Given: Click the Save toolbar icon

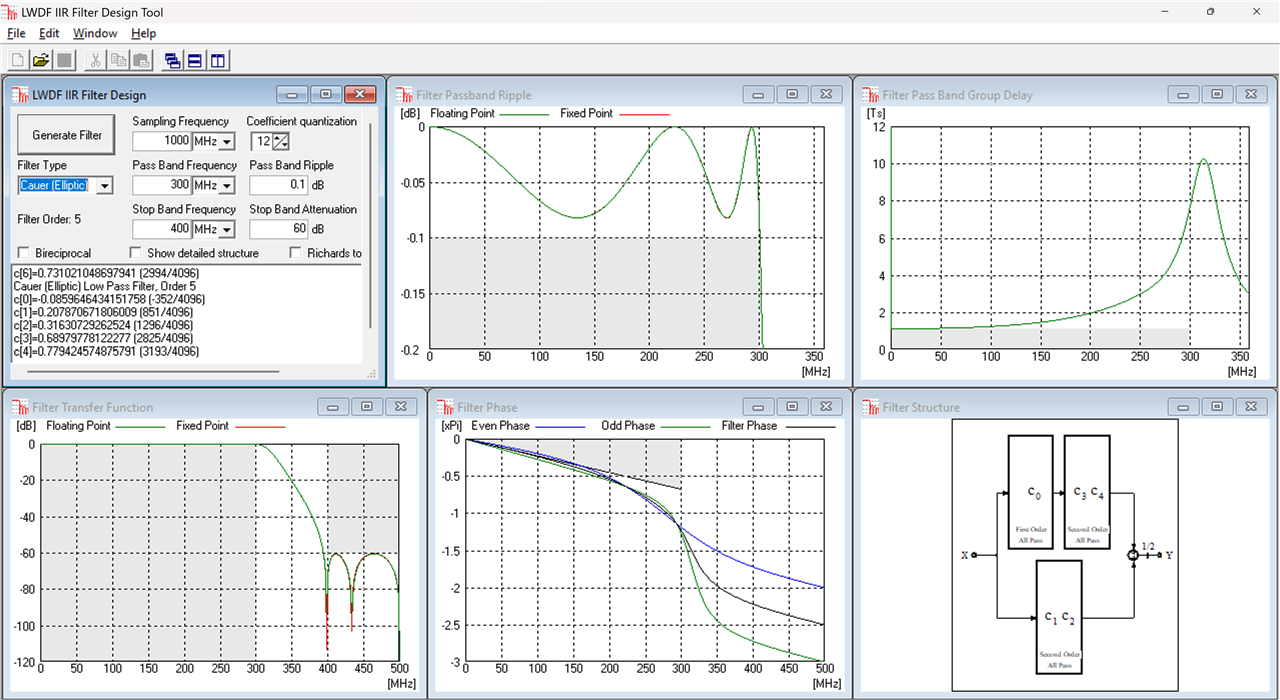Looking at the screenshot, I should (64, 60).
